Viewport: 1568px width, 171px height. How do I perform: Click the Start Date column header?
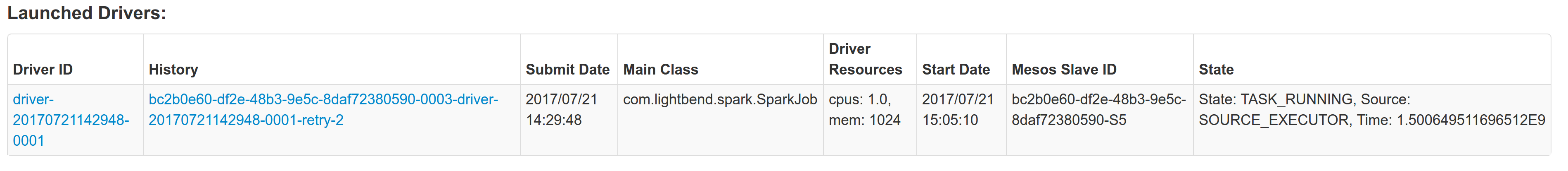click(956, 70)
